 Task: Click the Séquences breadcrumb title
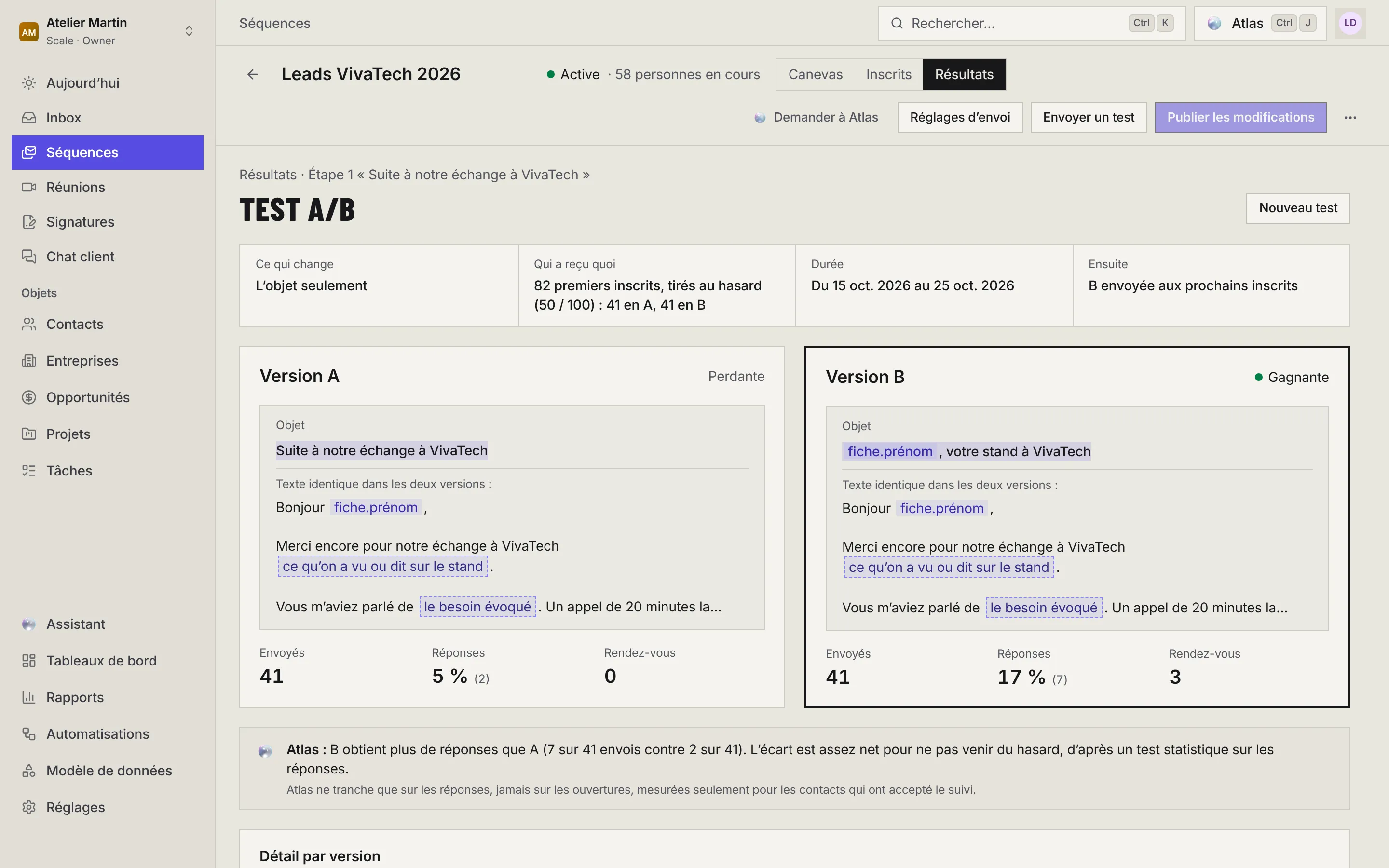(x=274, y=24)
